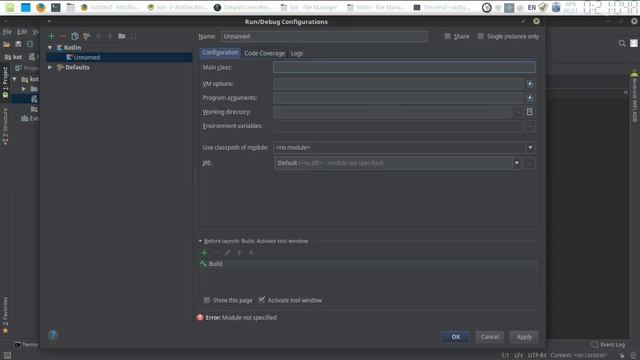
Task: Switch to Terminal window in taskbar
Action: point(441,7)
